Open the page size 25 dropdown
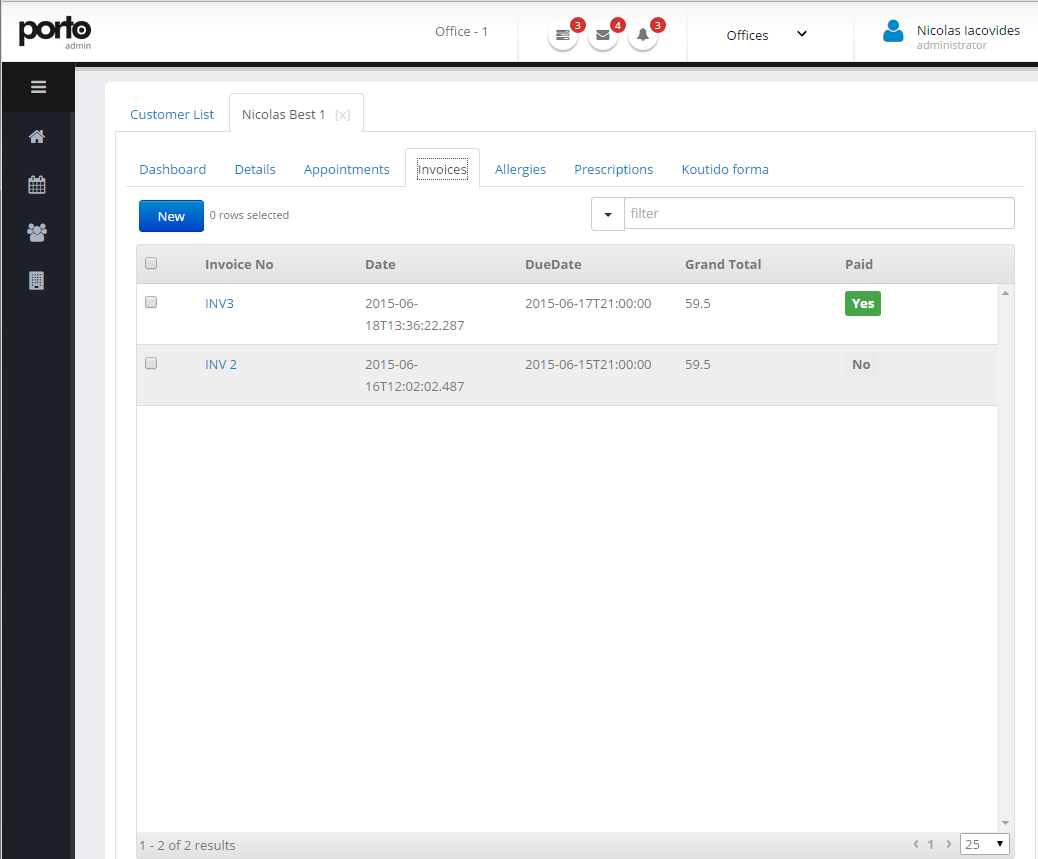 984,844
